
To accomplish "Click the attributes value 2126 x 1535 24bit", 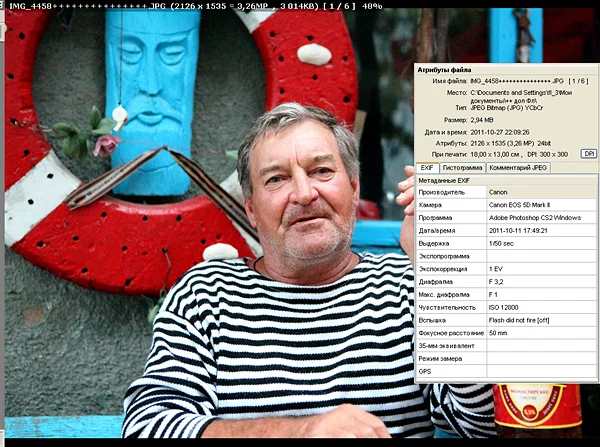I will tap(510, 143).
